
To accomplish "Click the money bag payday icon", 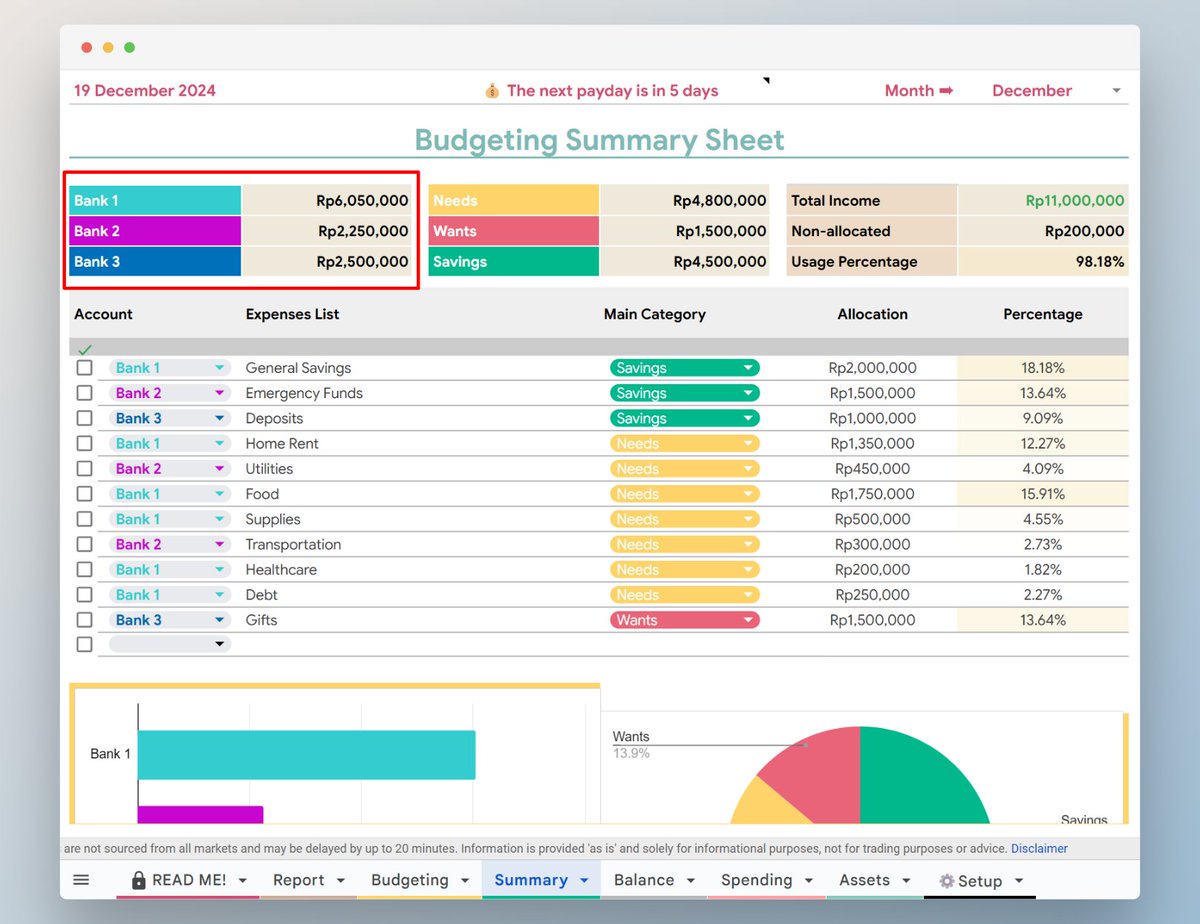I will click(x=492, y=91).
